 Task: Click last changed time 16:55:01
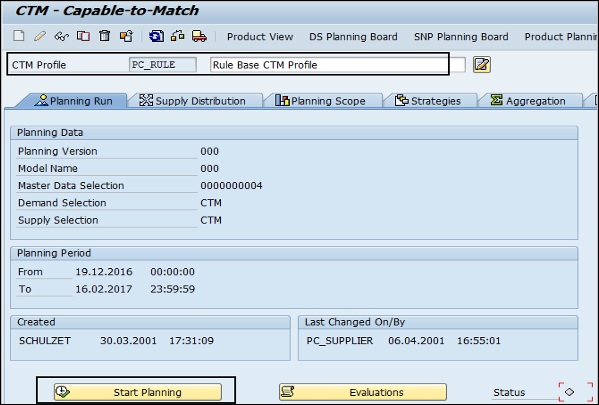479,340
